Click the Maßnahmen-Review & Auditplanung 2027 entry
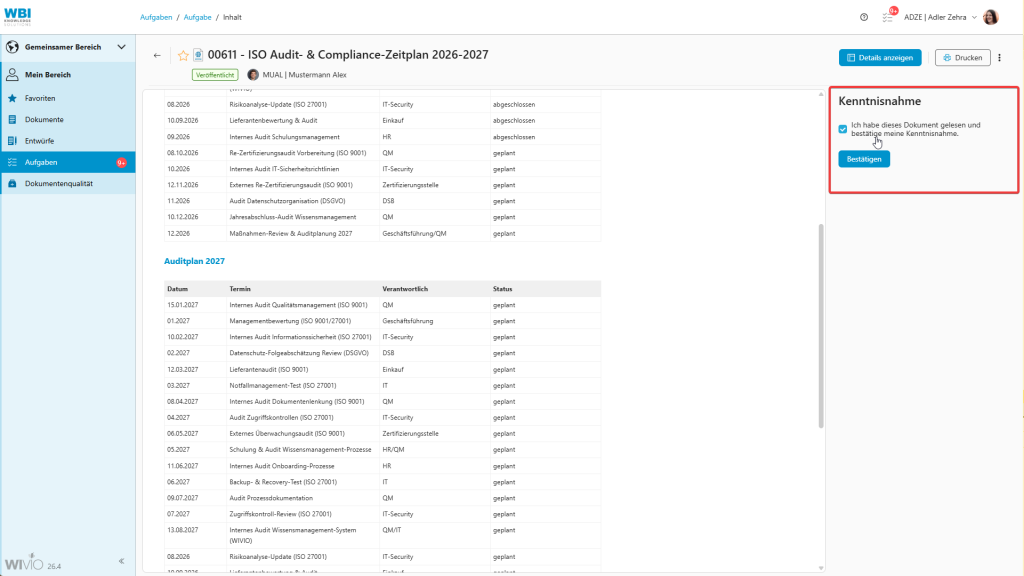Image resolution: width=1024 pixels, height=576 pixels. (291, 234)
